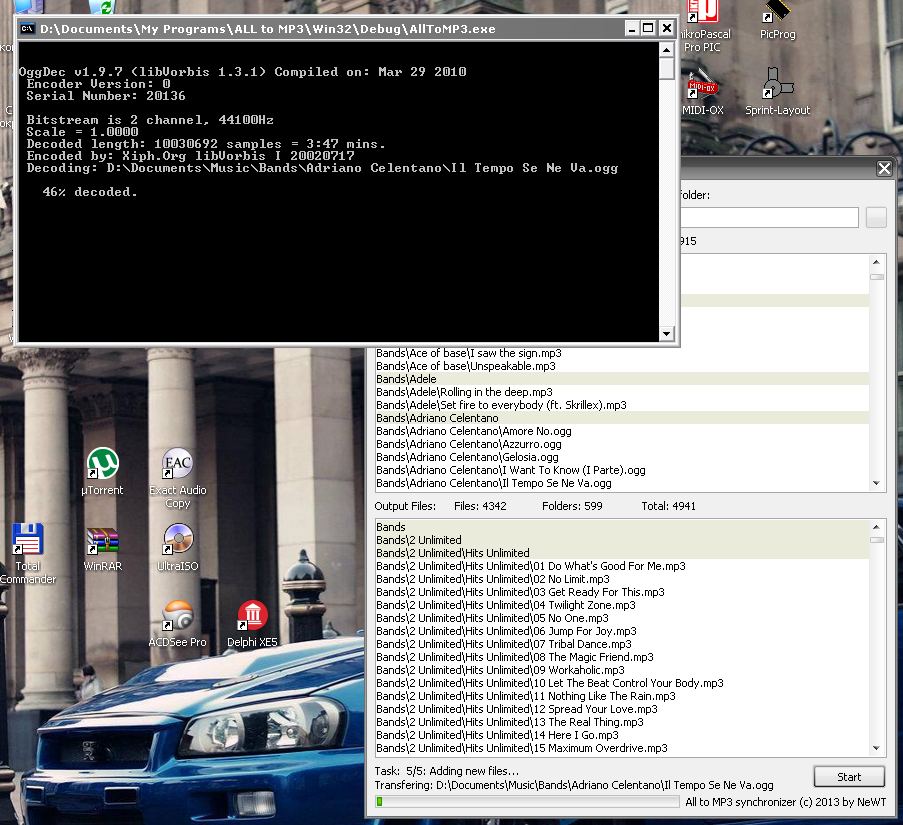Open ACDSee Pro desktop shortcut
903x825 pixels.
pos(177,617)
